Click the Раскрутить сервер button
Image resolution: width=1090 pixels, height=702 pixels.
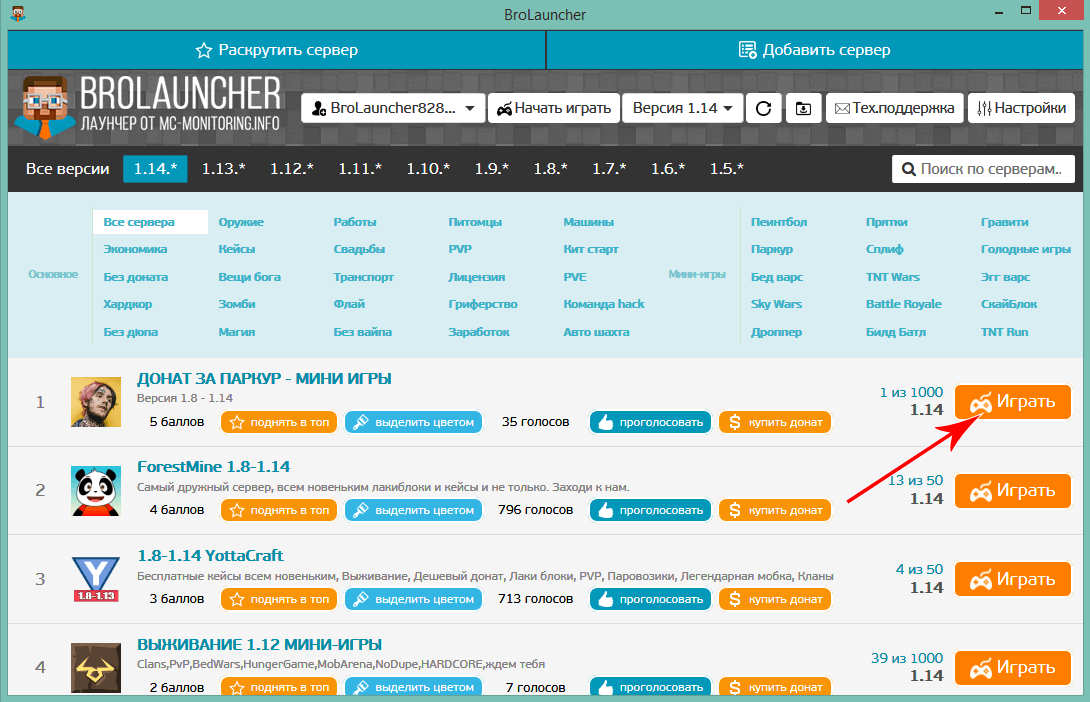point(277,50)
